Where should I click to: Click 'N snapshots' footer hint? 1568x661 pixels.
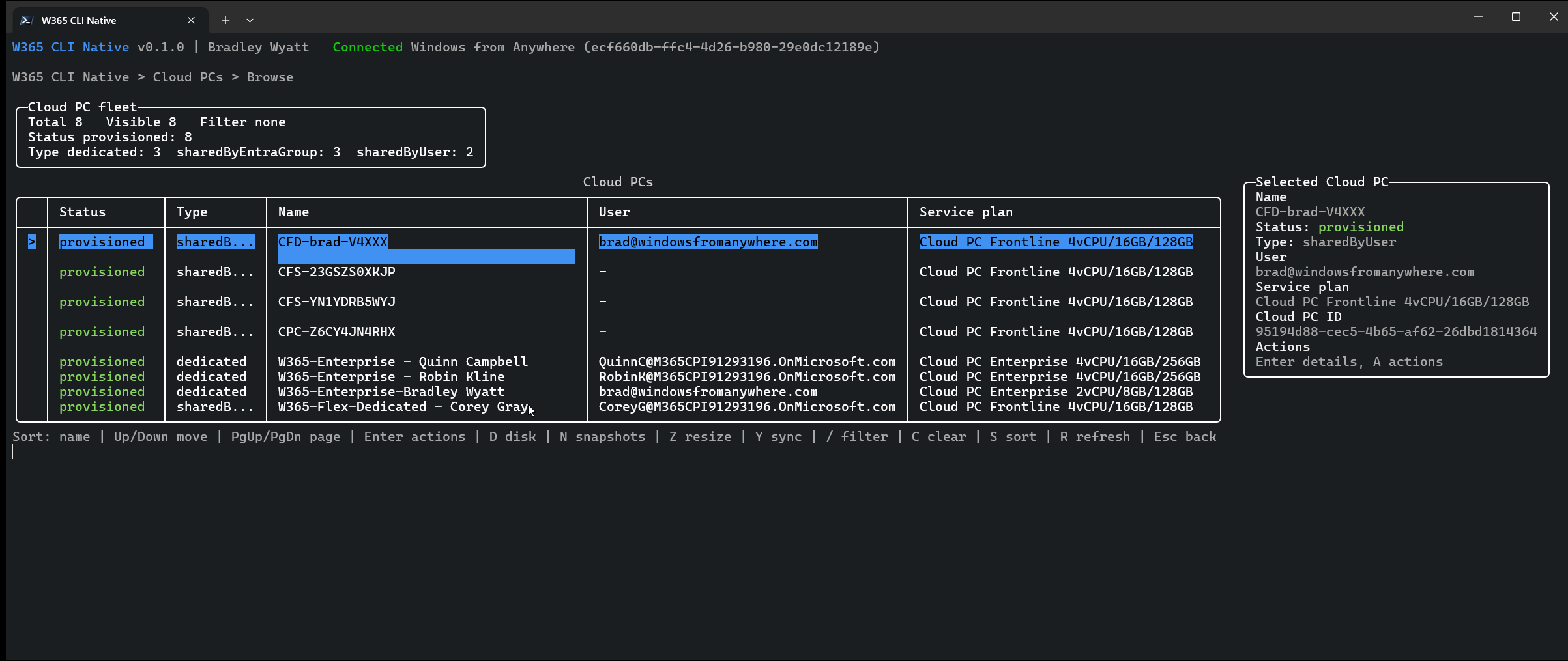tap(602, 437)
